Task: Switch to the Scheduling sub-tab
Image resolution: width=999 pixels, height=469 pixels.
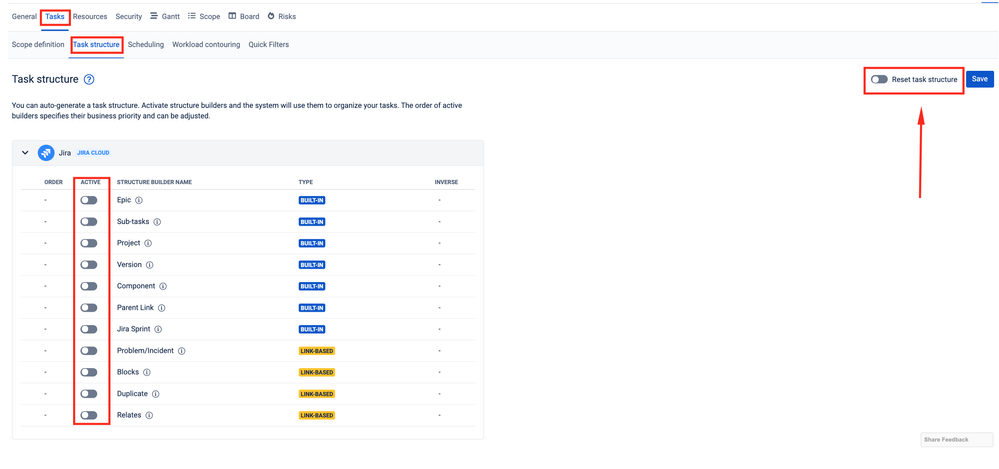Action: tap(146, 45)
